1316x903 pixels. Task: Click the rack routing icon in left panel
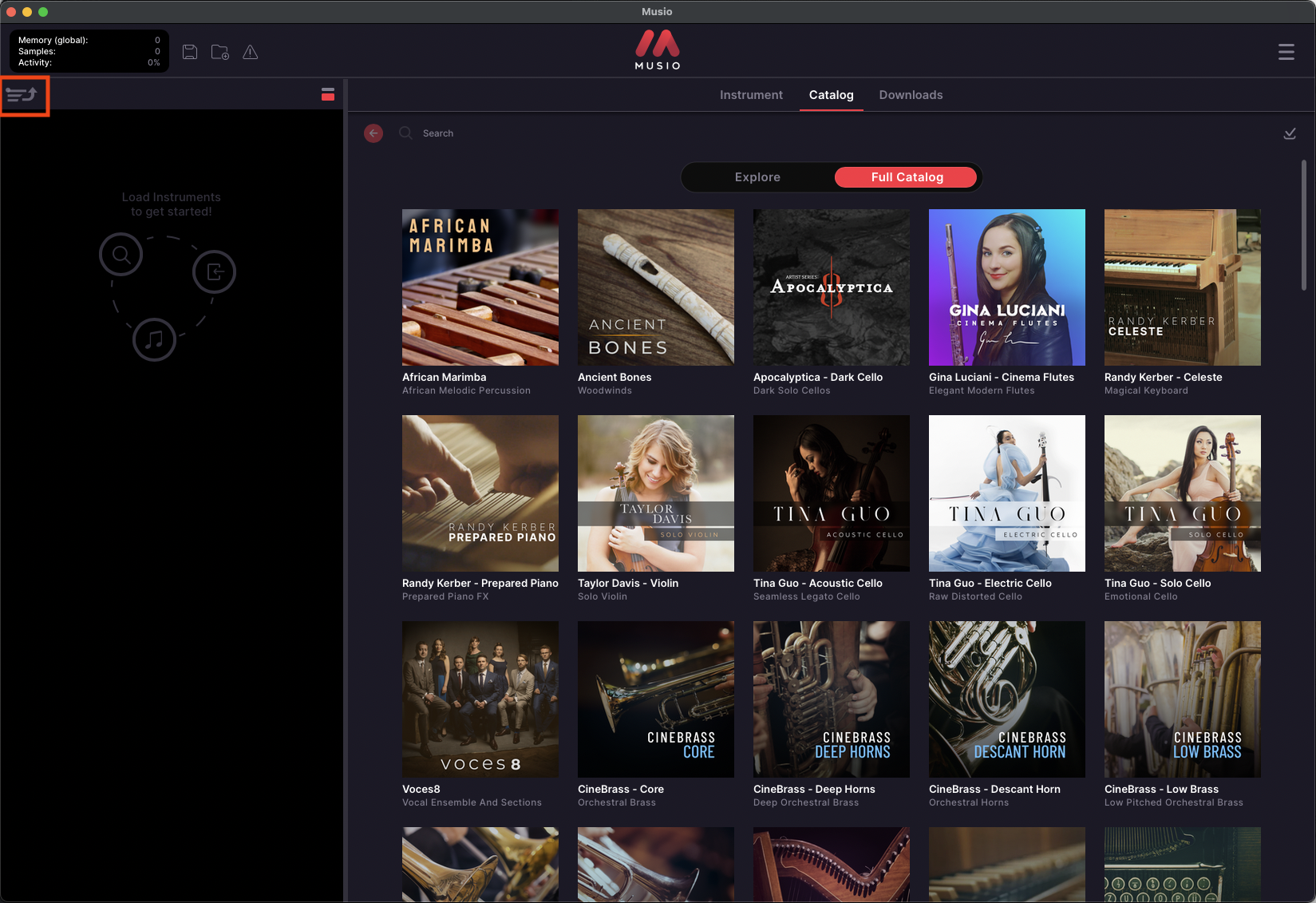click(22, 95)
